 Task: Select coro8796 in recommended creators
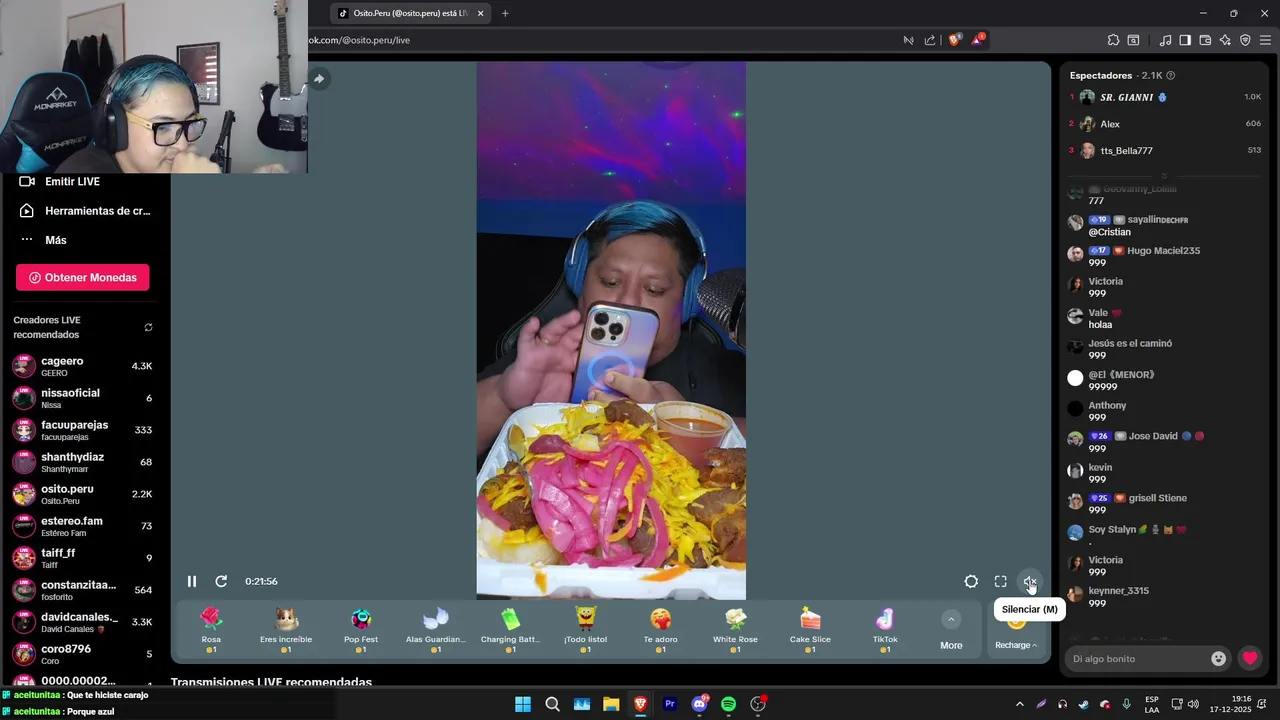pyautogui.click(x=82, y=654)
